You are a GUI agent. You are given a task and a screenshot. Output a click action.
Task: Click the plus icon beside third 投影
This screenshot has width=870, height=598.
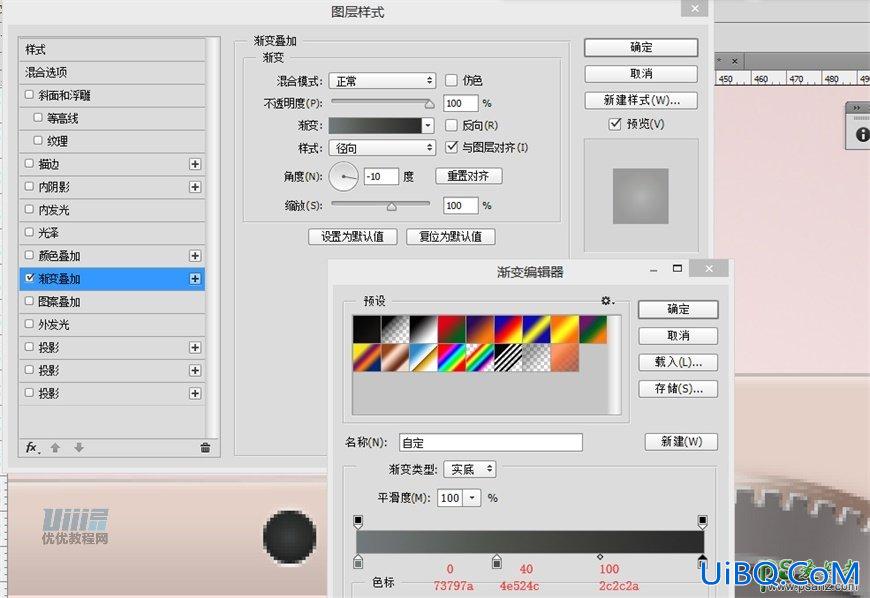click(195, 393)
